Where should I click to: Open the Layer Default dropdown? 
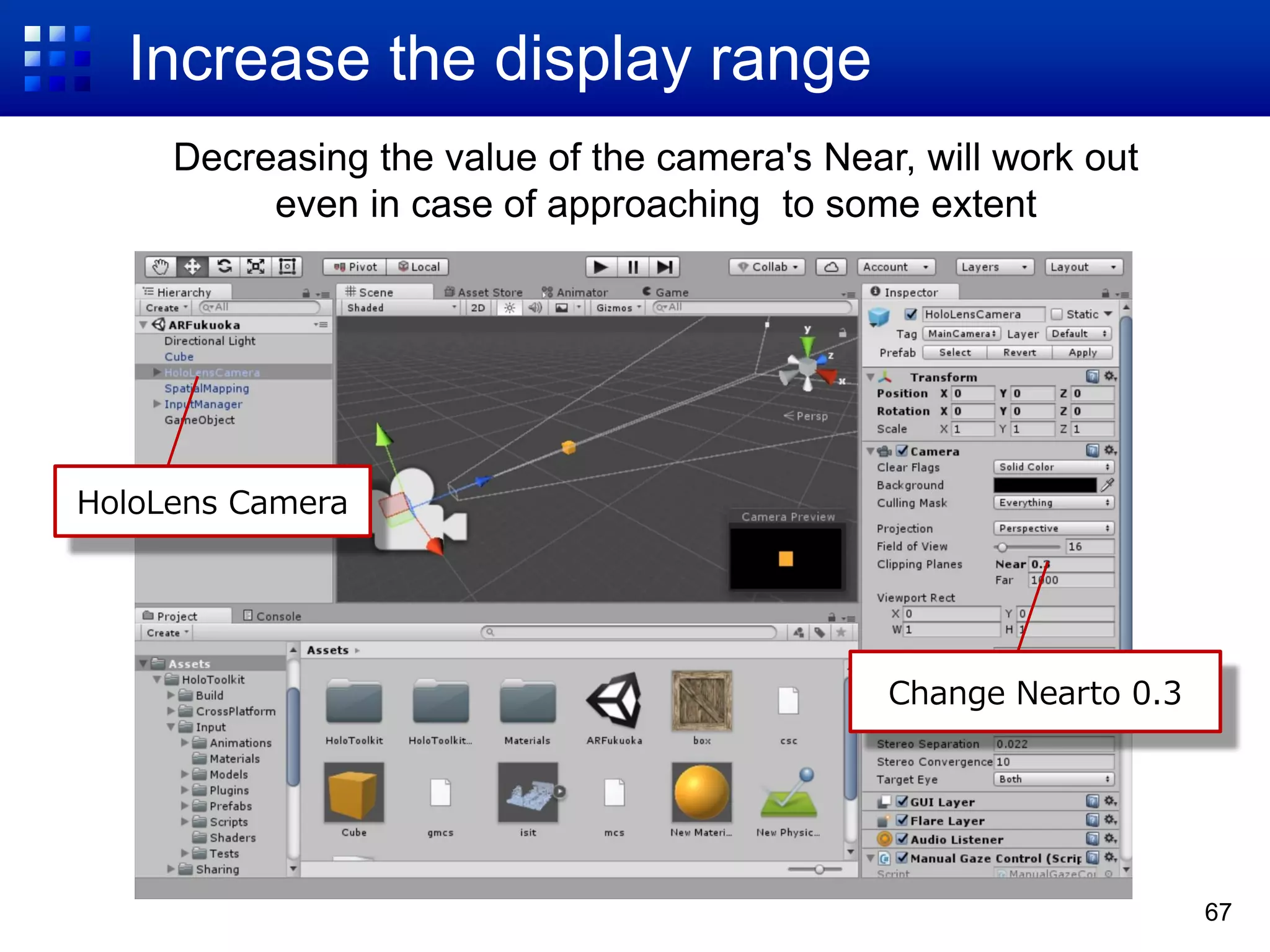(x=1079, y=333)
